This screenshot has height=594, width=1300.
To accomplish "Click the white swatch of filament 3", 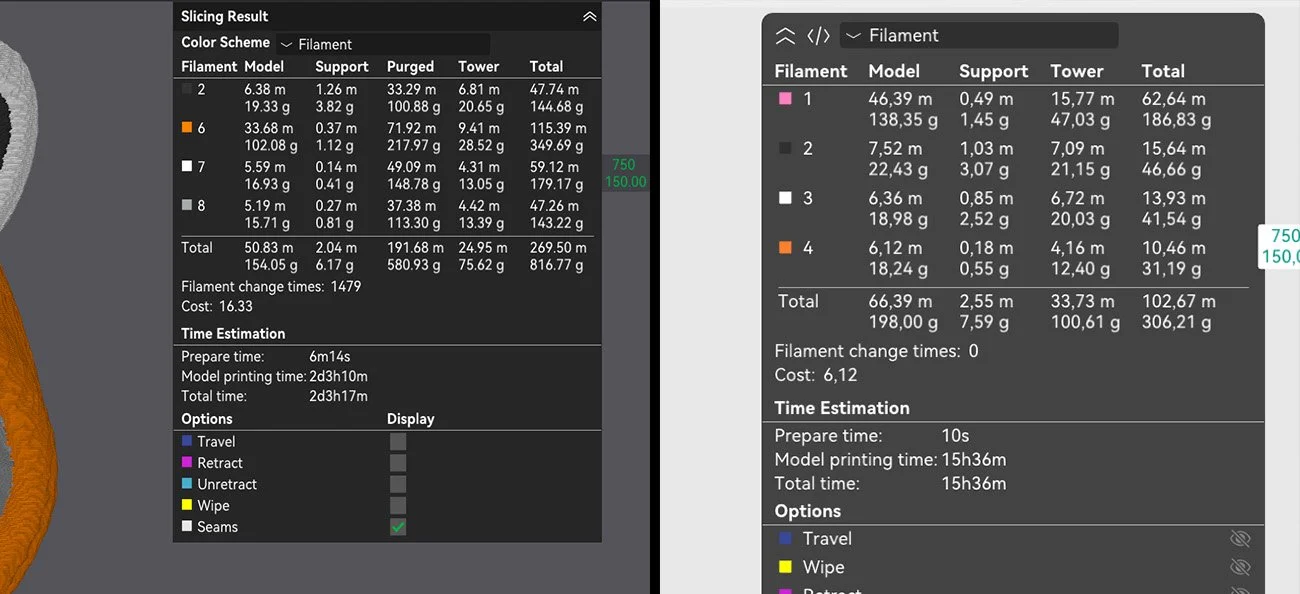I will pyautogui.click(x=785, y=198).
